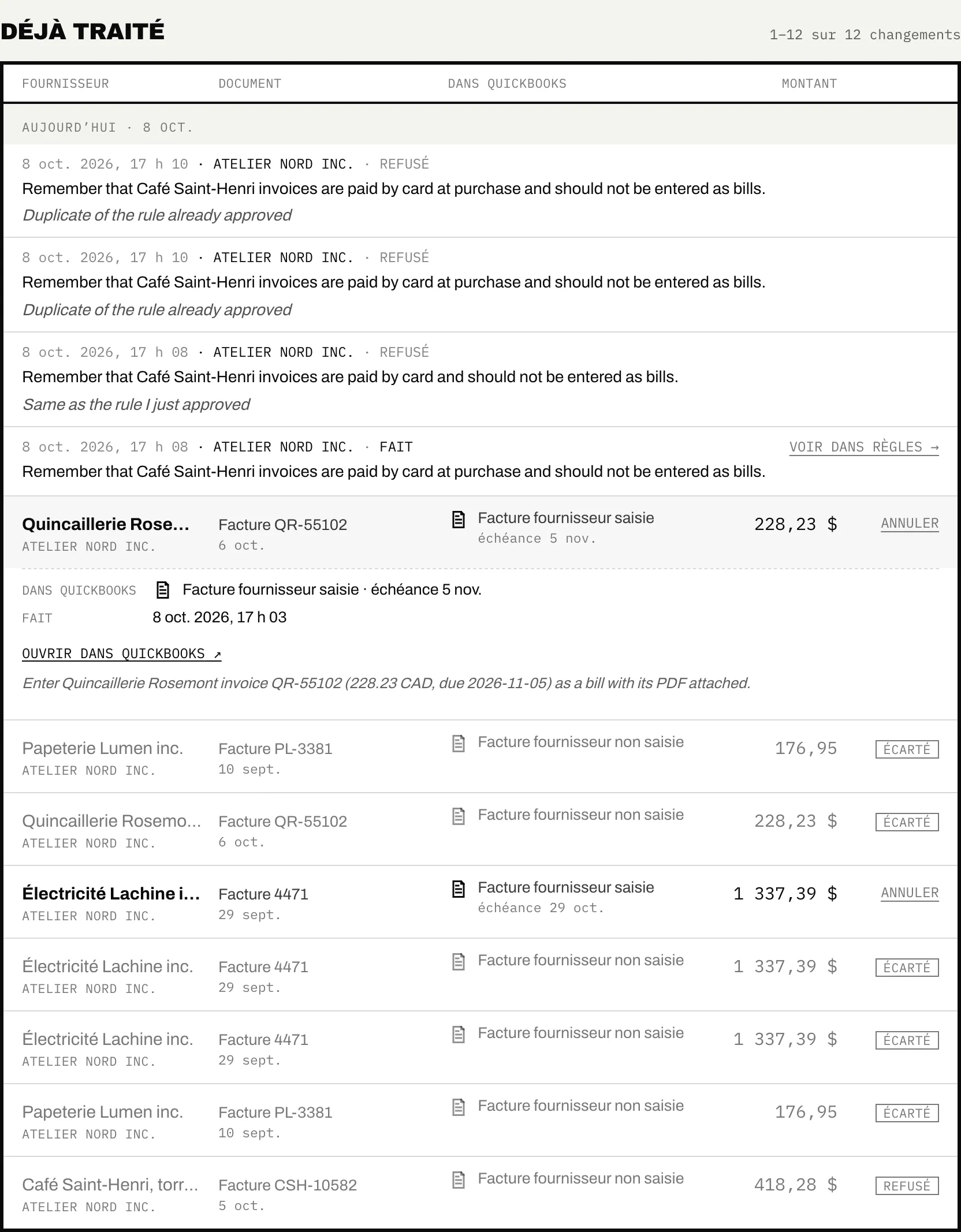Click document icon in first Papeterie Lumen row

coord(458,744)
